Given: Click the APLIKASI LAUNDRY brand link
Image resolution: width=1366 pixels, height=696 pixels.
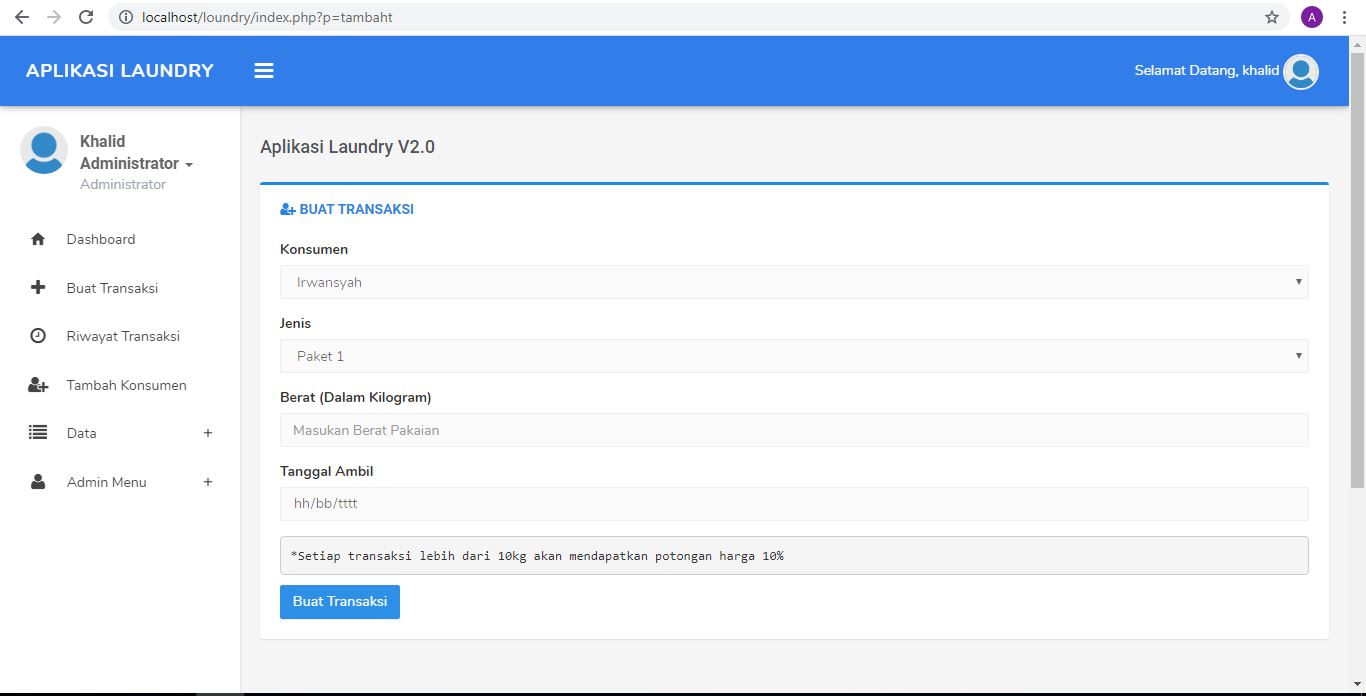Looking at the screenshot, I should coord(120,71).
